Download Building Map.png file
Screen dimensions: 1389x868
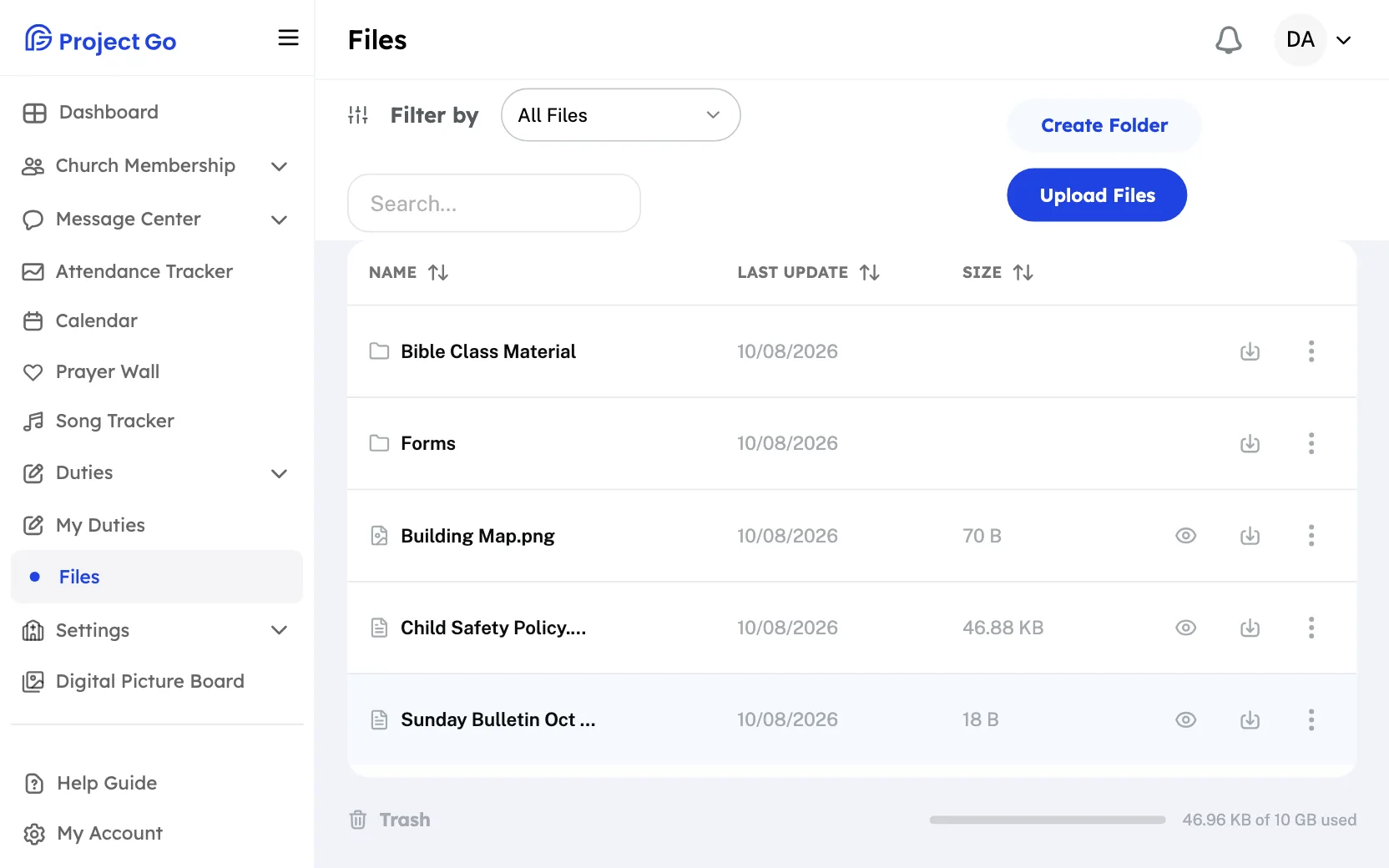[x=1250, y=536]
